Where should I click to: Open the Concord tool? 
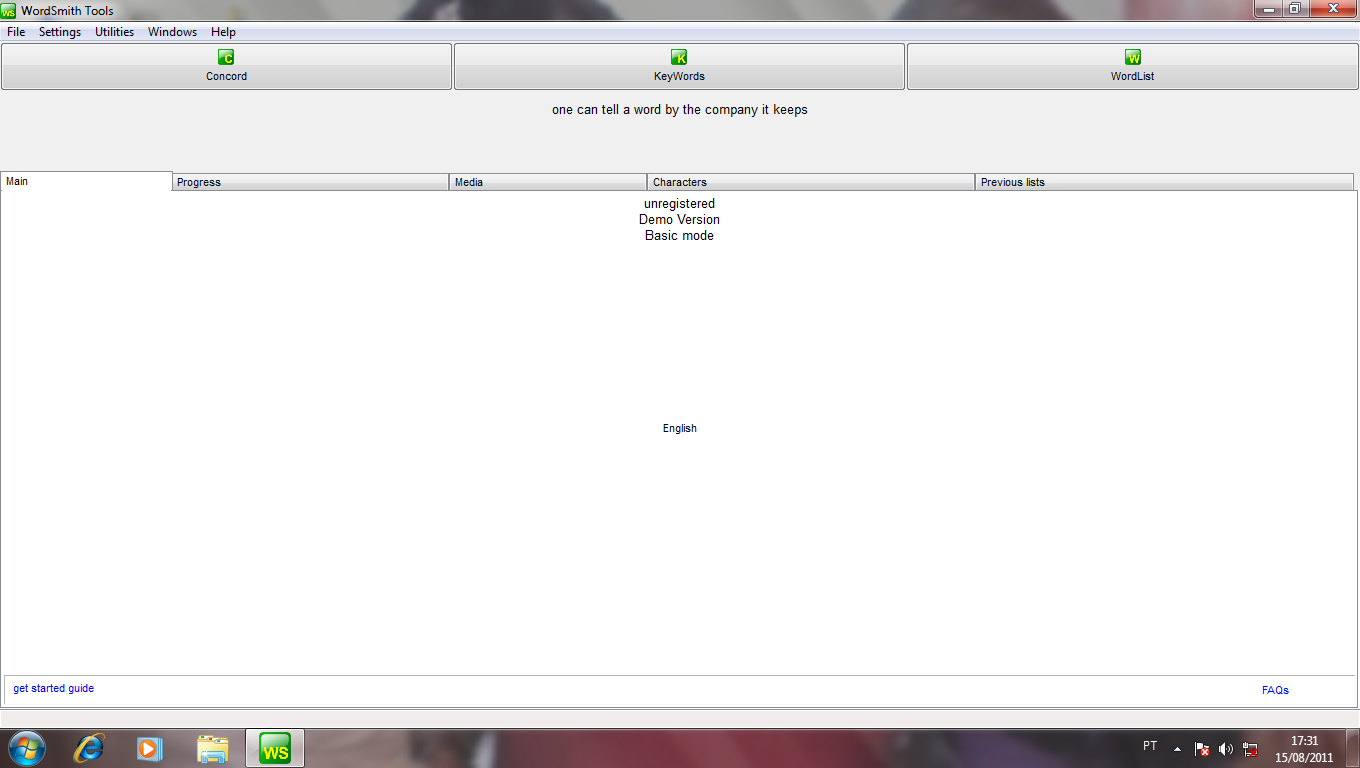coord(226,66)
